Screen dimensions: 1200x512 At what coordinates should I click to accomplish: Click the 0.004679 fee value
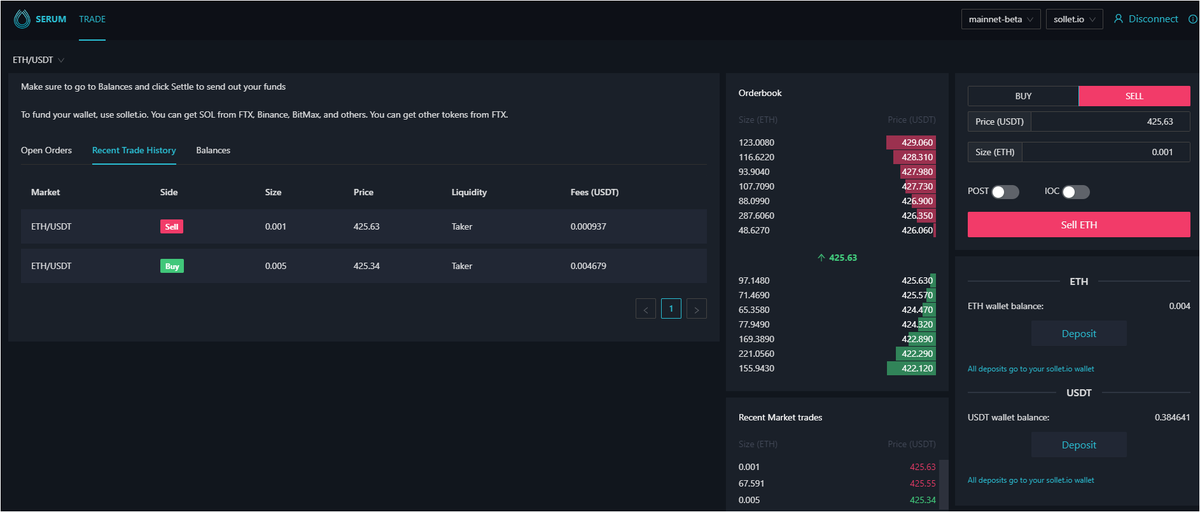pos(589,266)
